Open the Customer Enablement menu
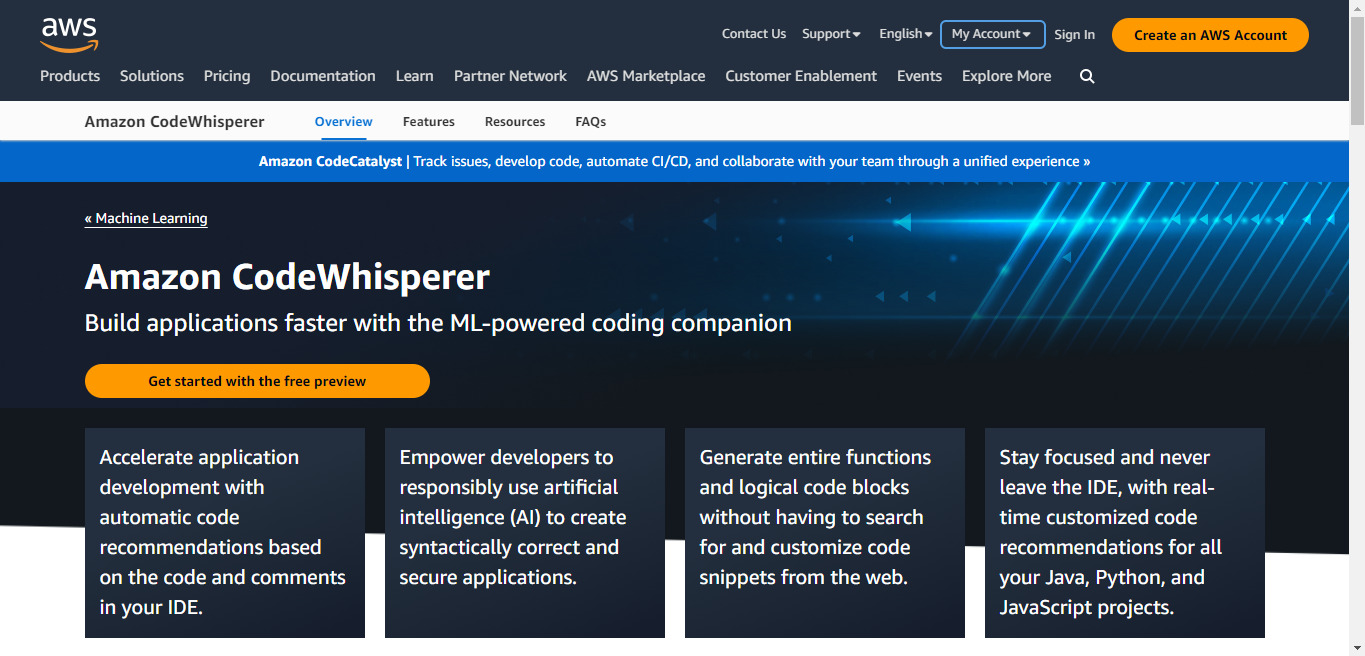This screenshot has width=1365, height=656. coord(801,76)
